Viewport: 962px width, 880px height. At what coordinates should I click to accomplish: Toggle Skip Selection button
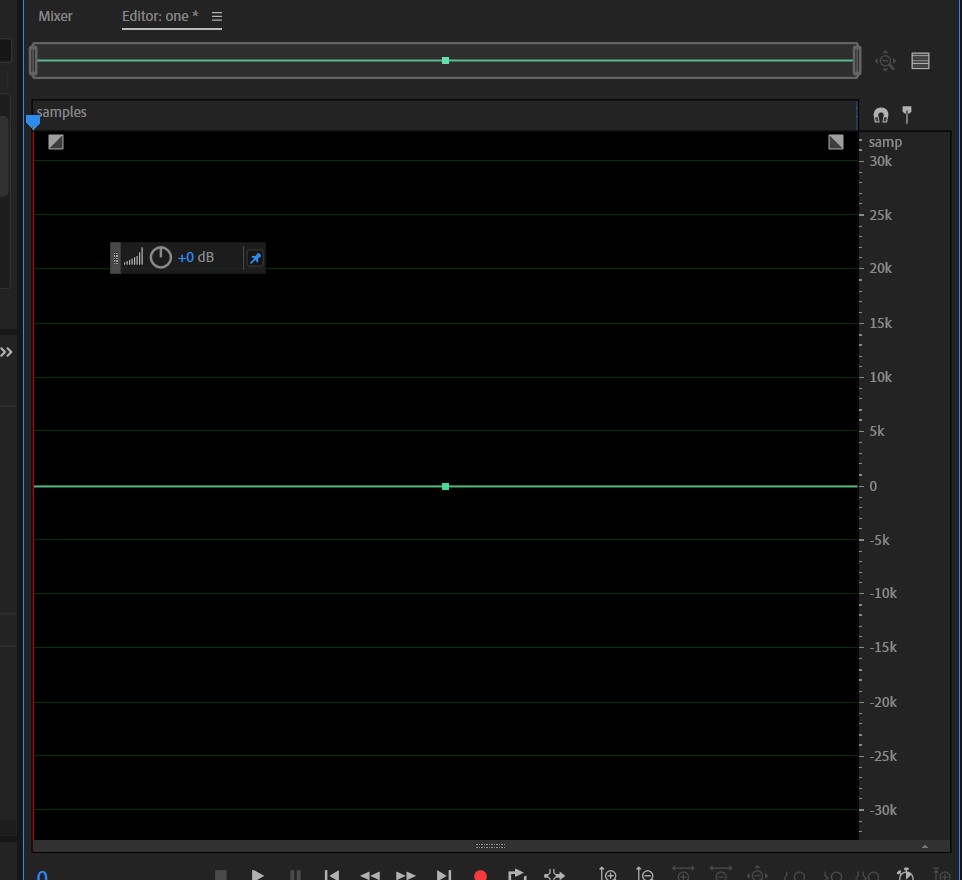point(555,874)
